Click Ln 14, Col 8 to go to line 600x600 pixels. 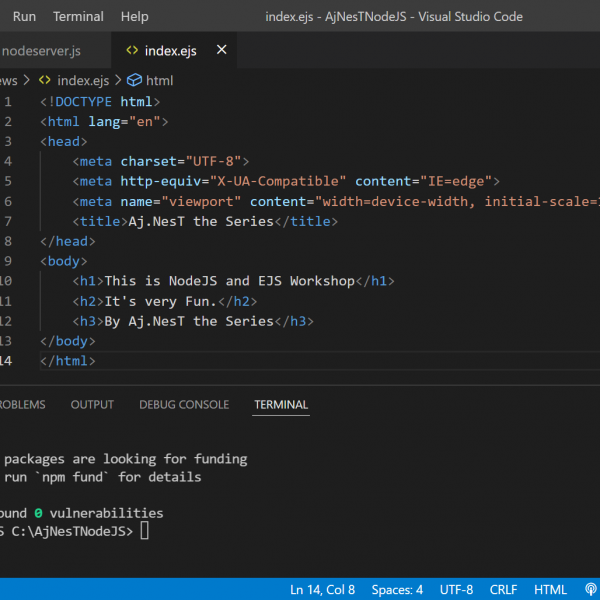[322, 590]
